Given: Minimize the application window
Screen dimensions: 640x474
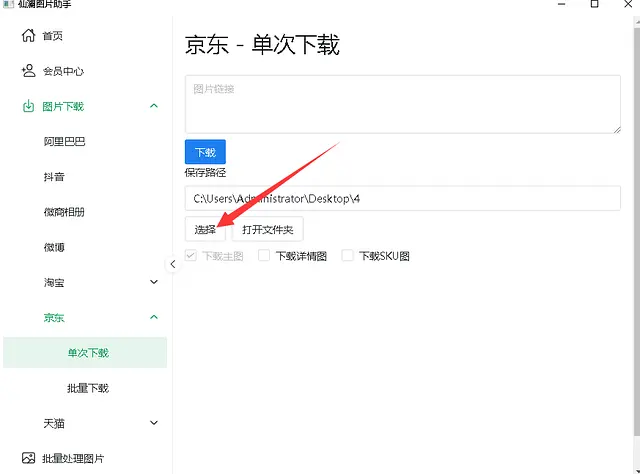Looking at the screenshot, I should pyautogui.click(x=562, y=4).
